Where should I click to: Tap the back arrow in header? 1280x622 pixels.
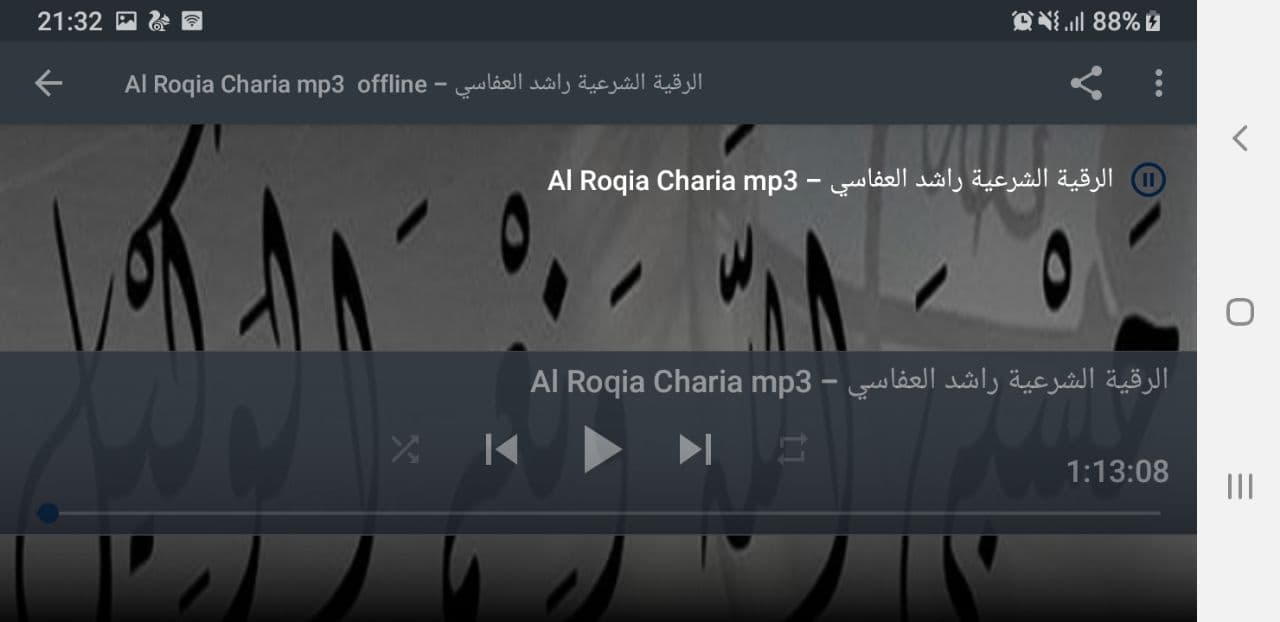pos(48,83)
